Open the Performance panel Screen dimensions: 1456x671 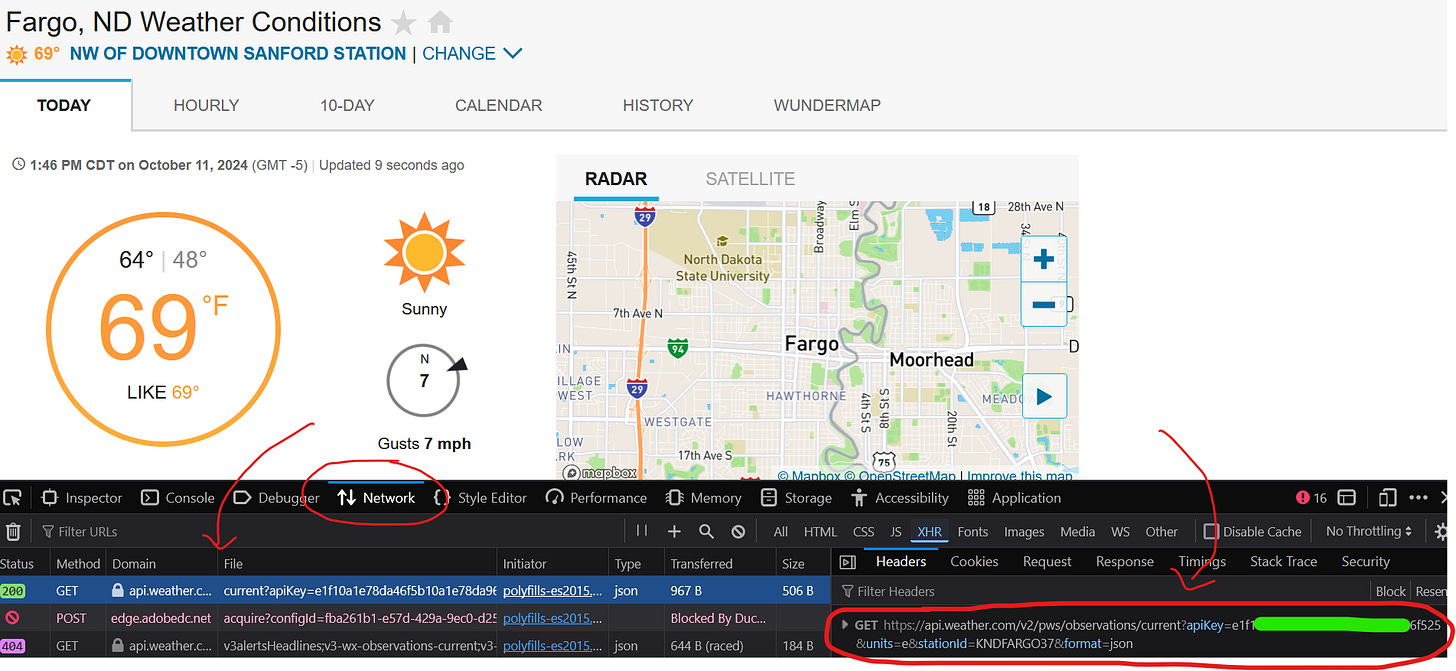point(597,498)
